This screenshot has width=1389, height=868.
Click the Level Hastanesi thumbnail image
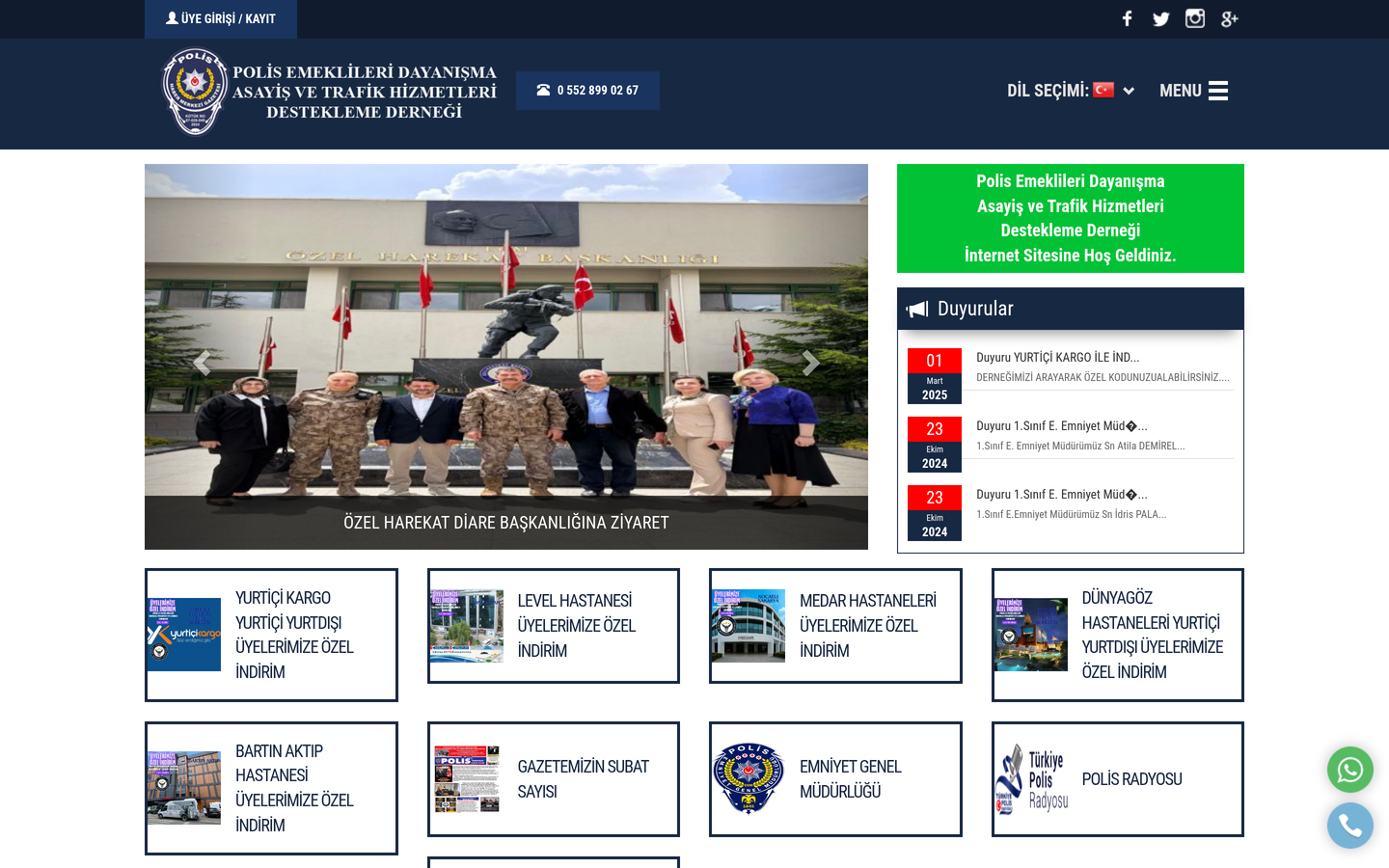click(467, 626)
